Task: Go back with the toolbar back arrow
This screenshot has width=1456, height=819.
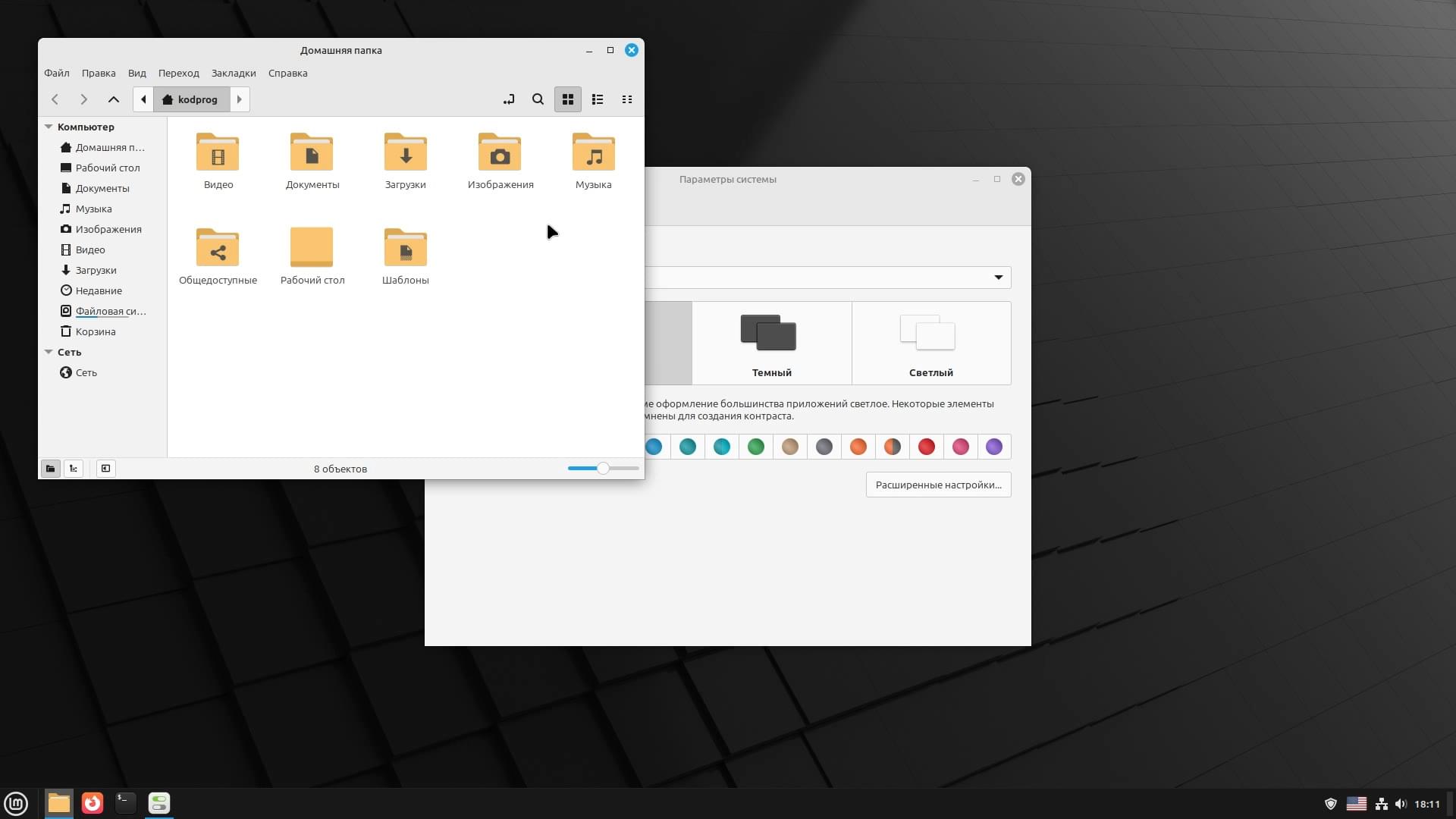Action: pos(55,99)
